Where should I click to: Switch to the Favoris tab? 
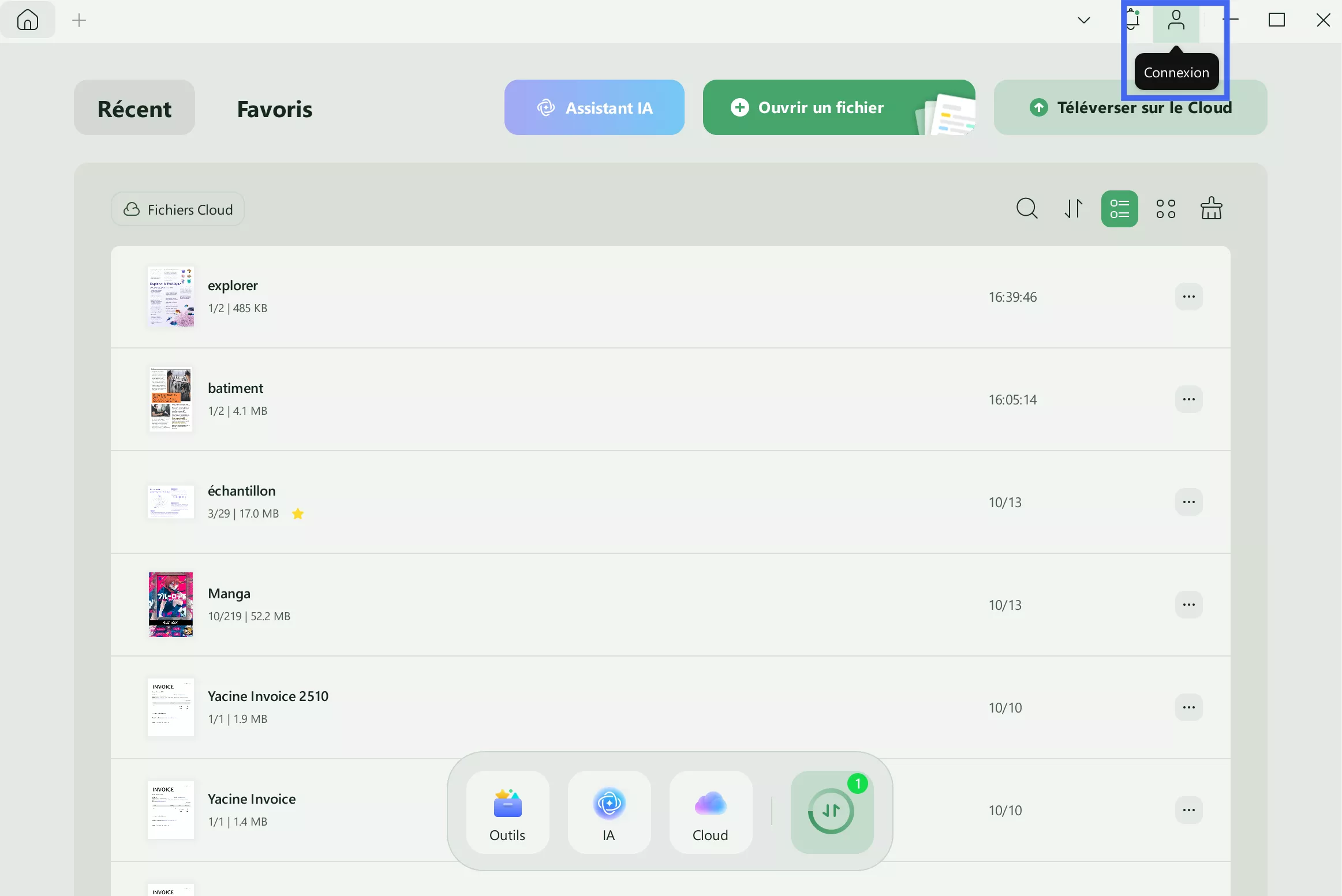(275, 108)
